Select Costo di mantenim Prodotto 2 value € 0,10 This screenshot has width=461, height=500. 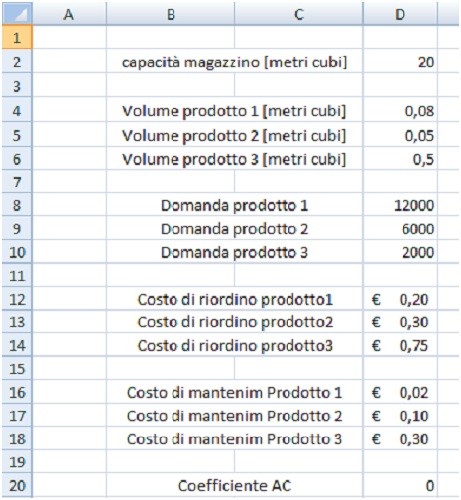(400, 415)
